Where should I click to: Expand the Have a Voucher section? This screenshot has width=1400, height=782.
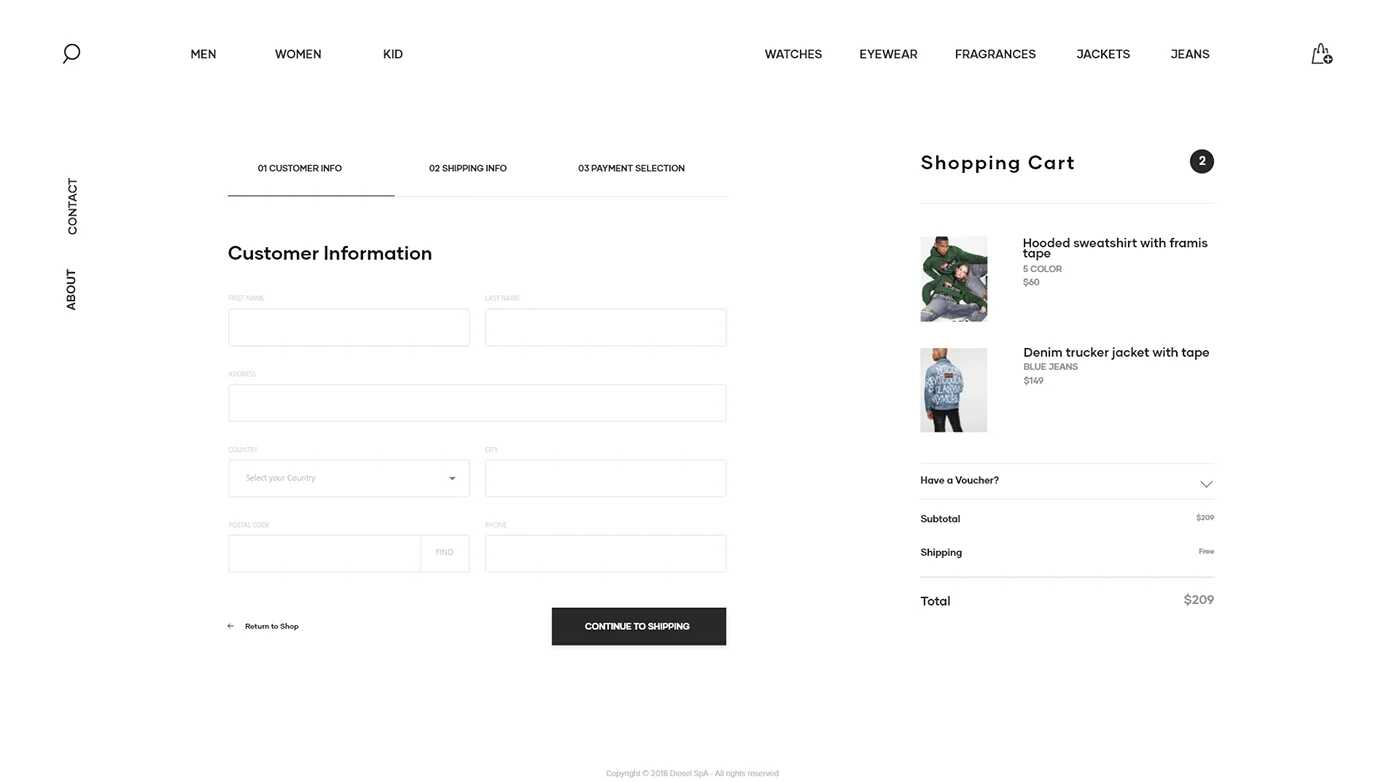tap(1206, 483)
